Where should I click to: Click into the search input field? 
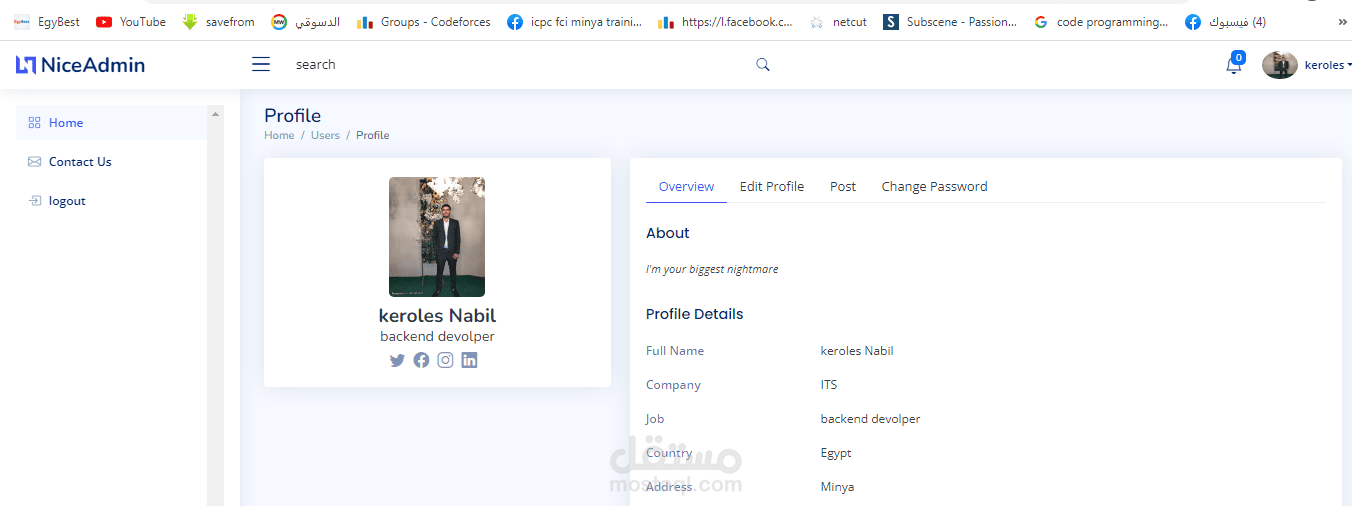click(x=500, y=65)
